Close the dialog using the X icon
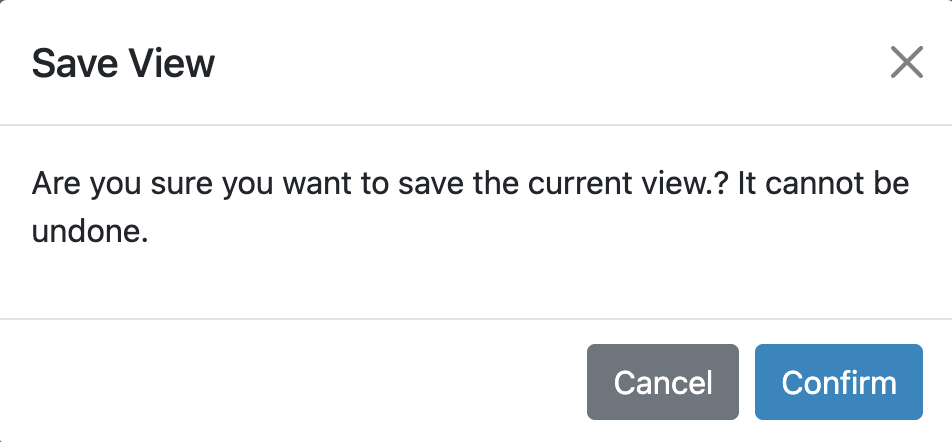This screenshot has height=442, width=952. (x=906, y=63)
